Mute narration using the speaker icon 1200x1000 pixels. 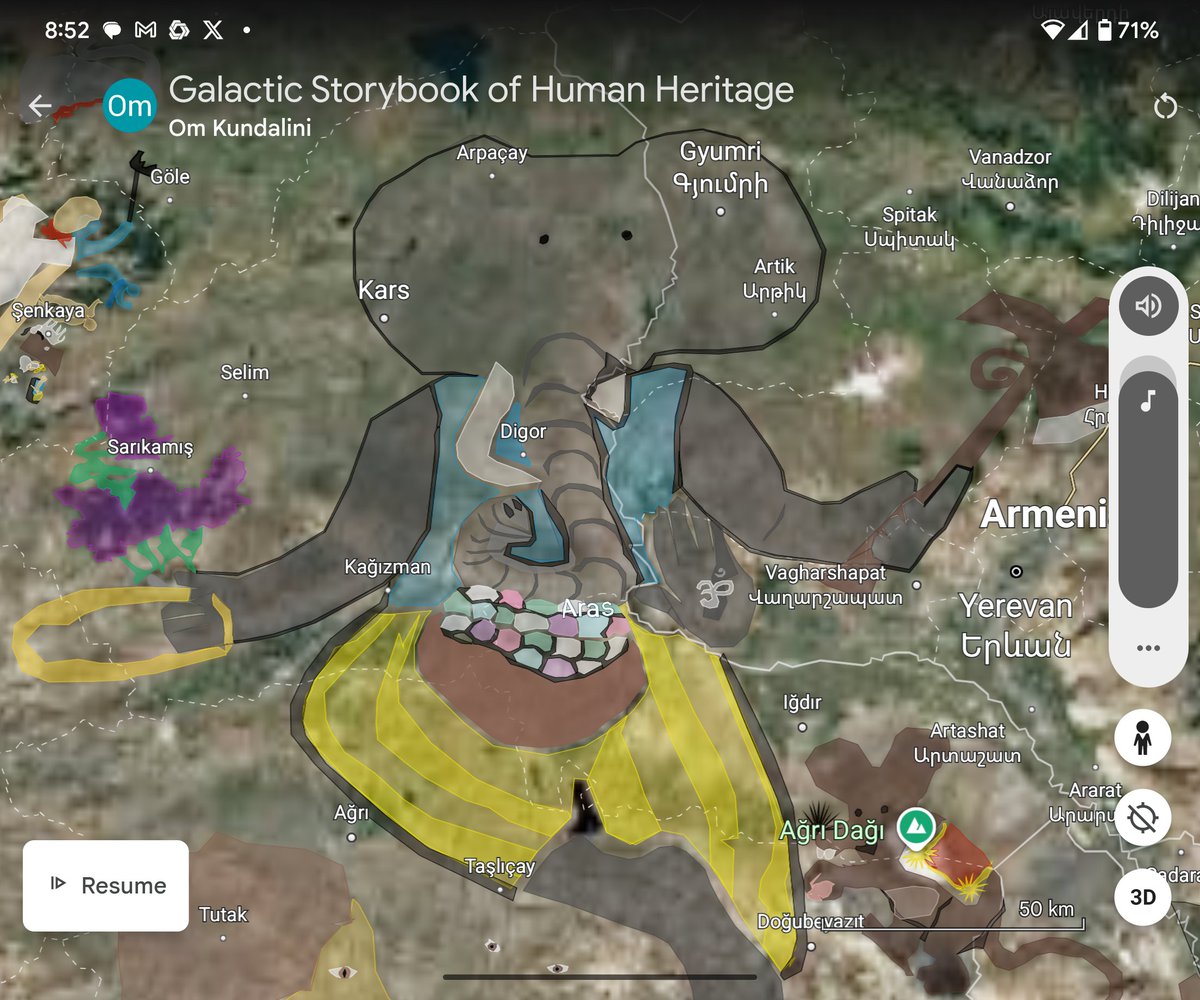click(x=1148, y=305)
